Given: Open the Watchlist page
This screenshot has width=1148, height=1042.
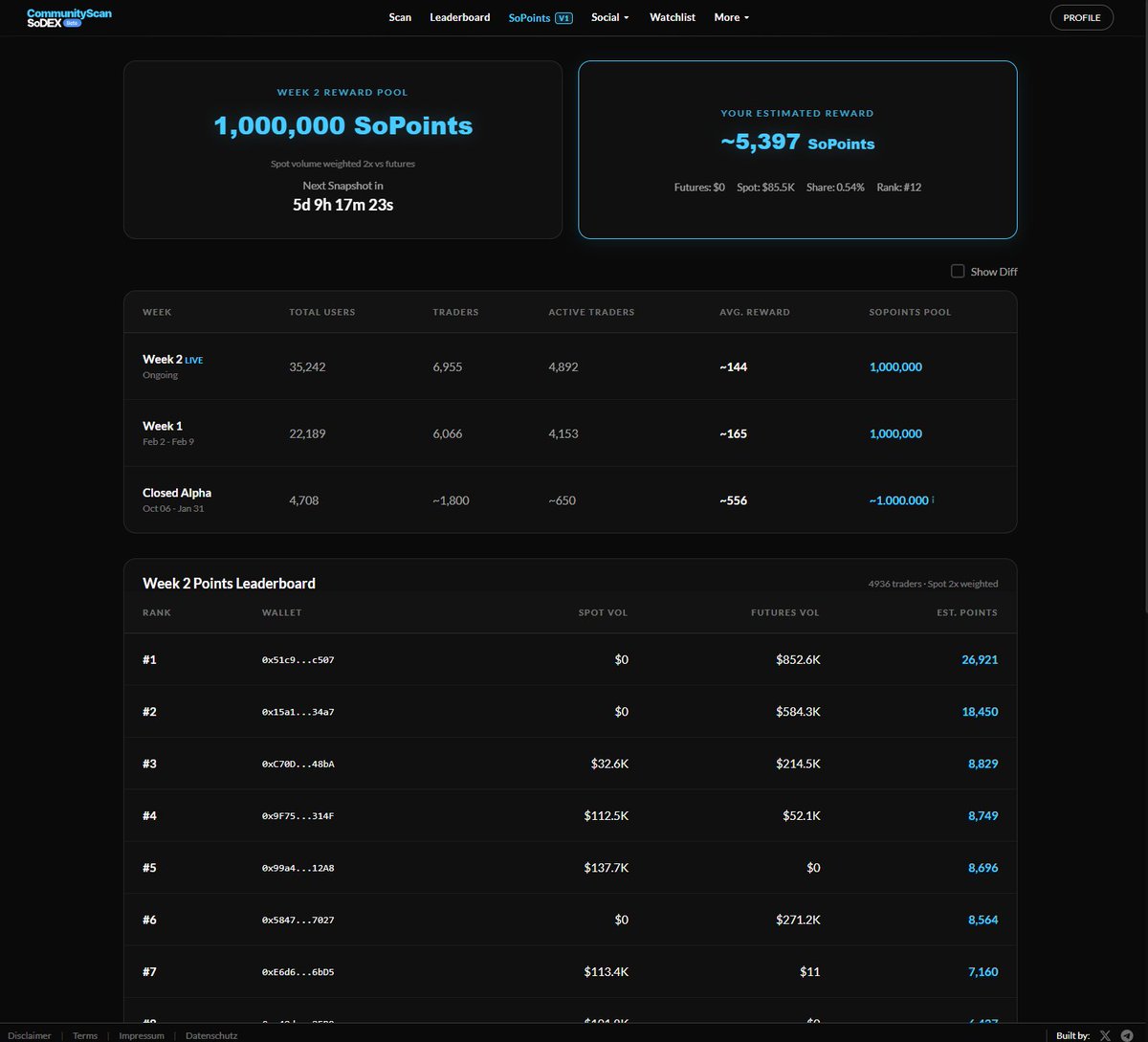Looking at the screenshot, I should point(673,17).
